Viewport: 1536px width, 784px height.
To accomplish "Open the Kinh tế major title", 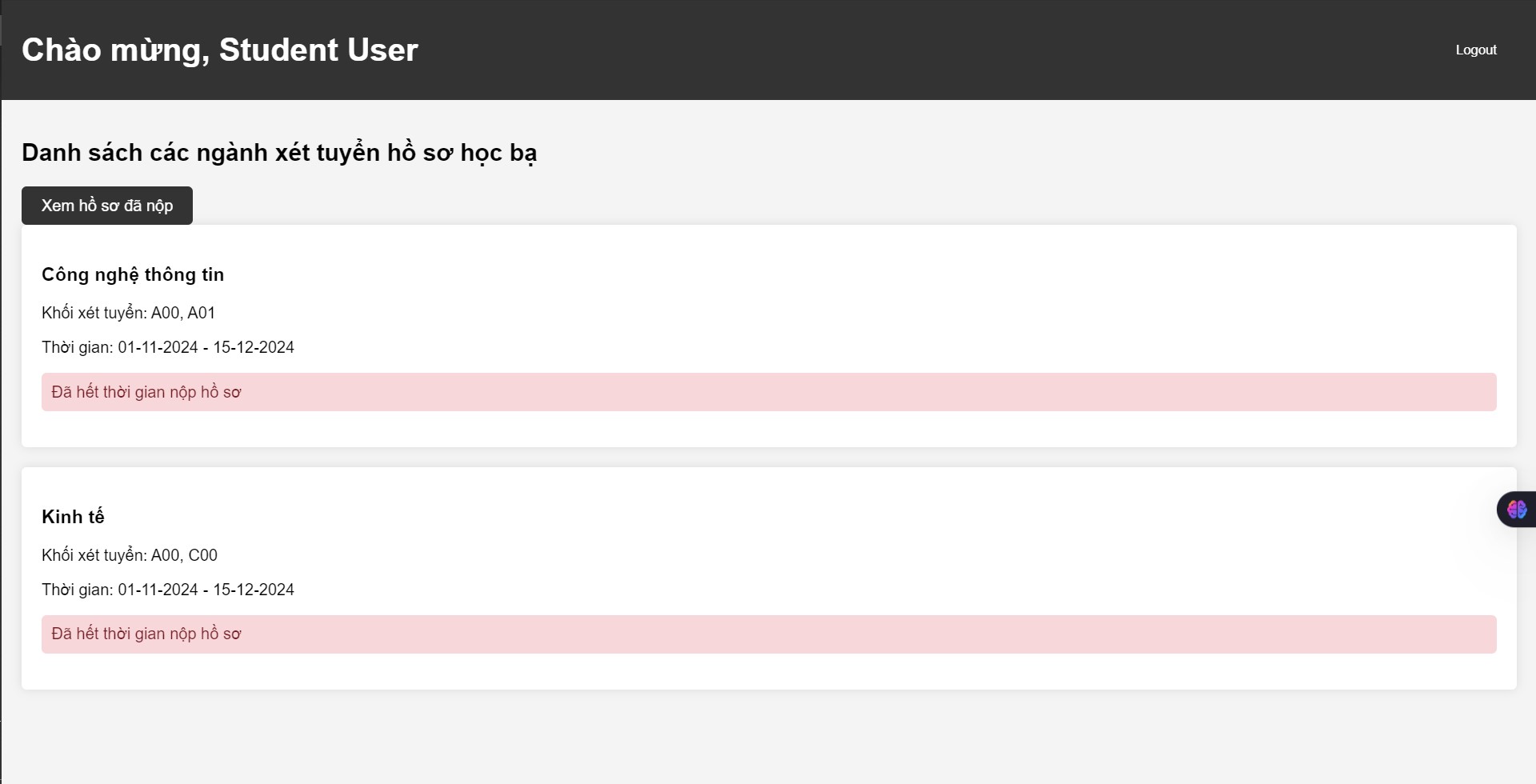I will coord(73,517).
